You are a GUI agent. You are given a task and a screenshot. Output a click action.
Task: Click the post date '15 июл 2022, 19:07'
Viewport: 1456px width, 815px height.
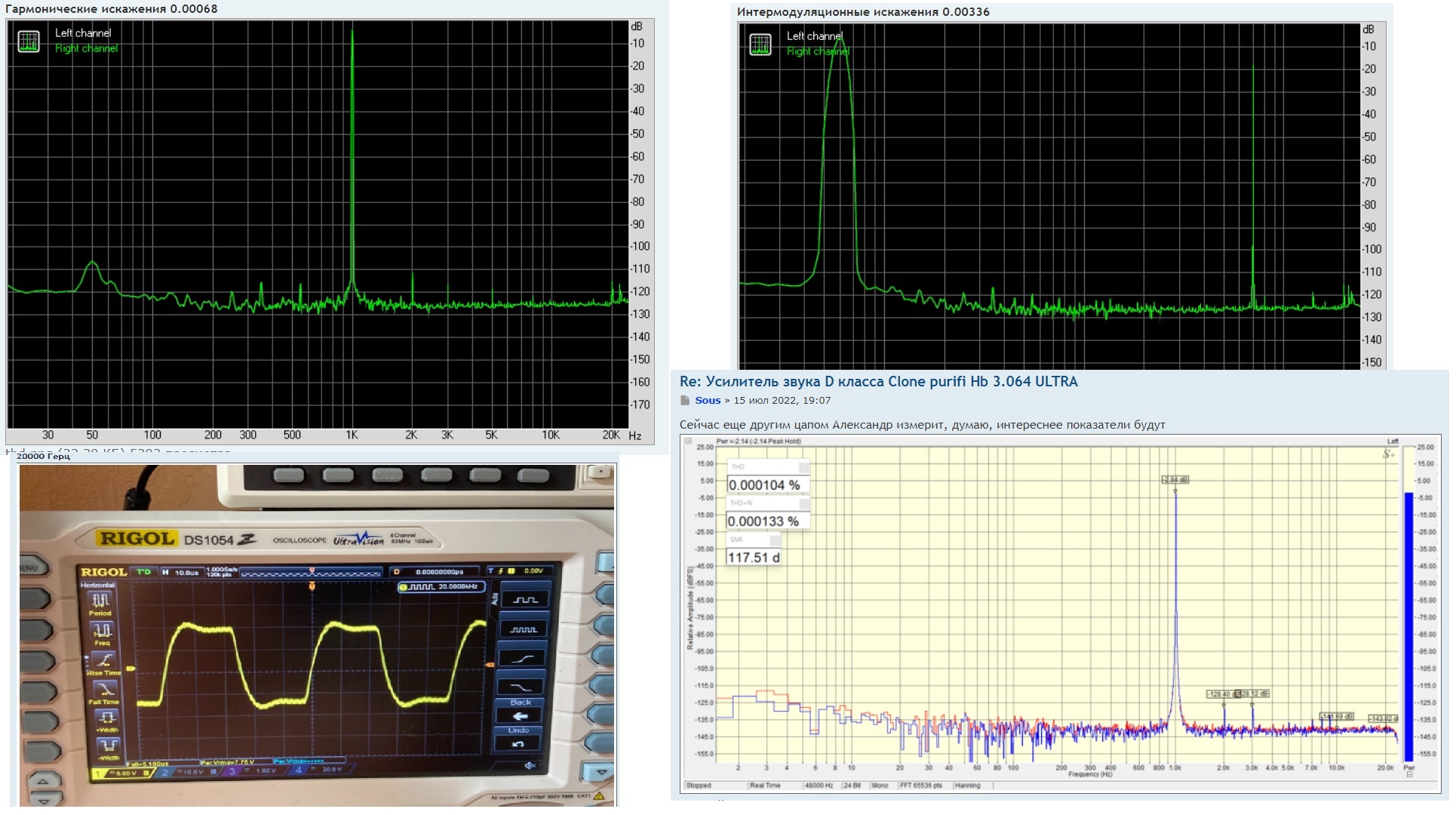(x=782, y=401)
